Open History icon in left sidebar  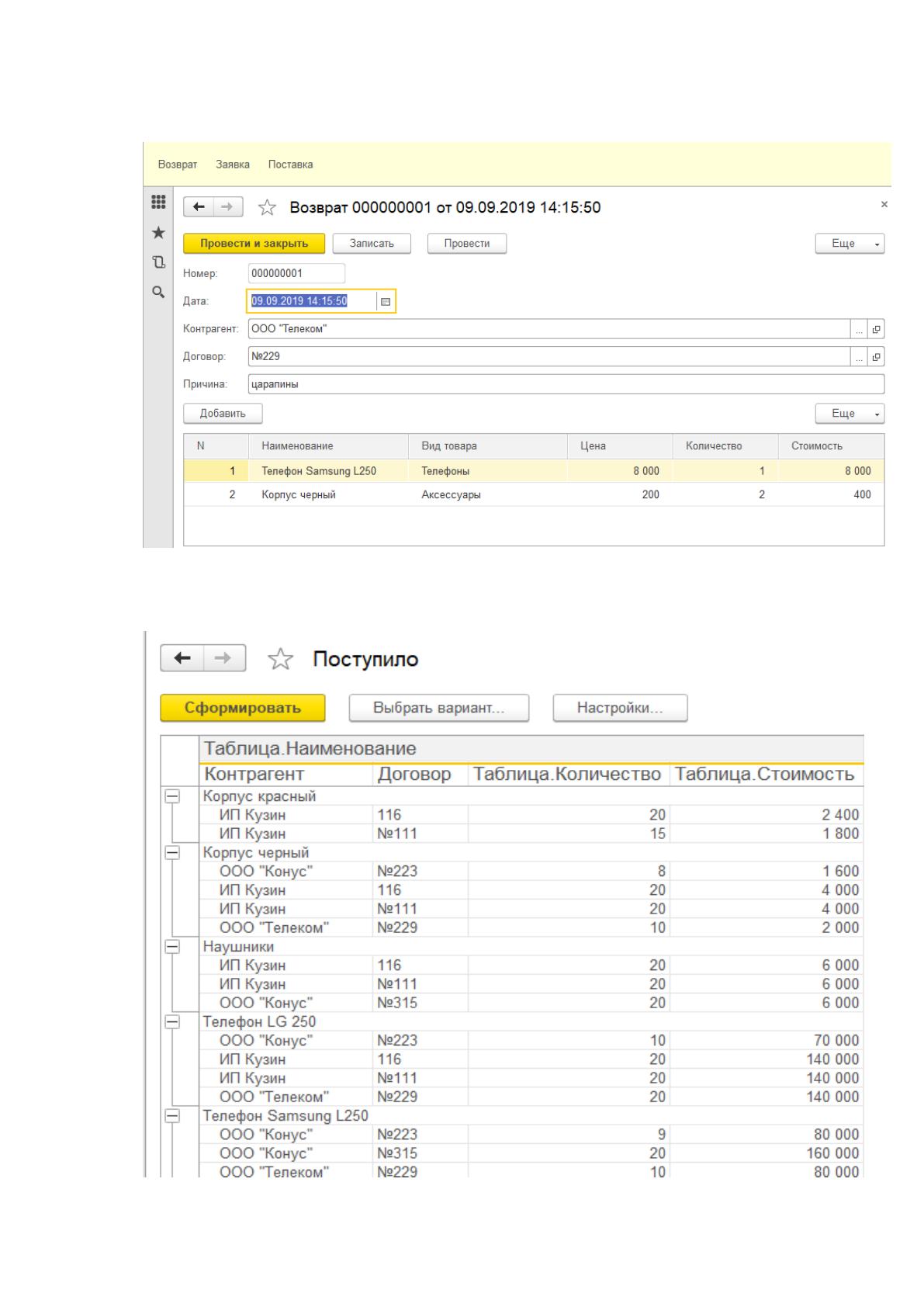point(158,262)
